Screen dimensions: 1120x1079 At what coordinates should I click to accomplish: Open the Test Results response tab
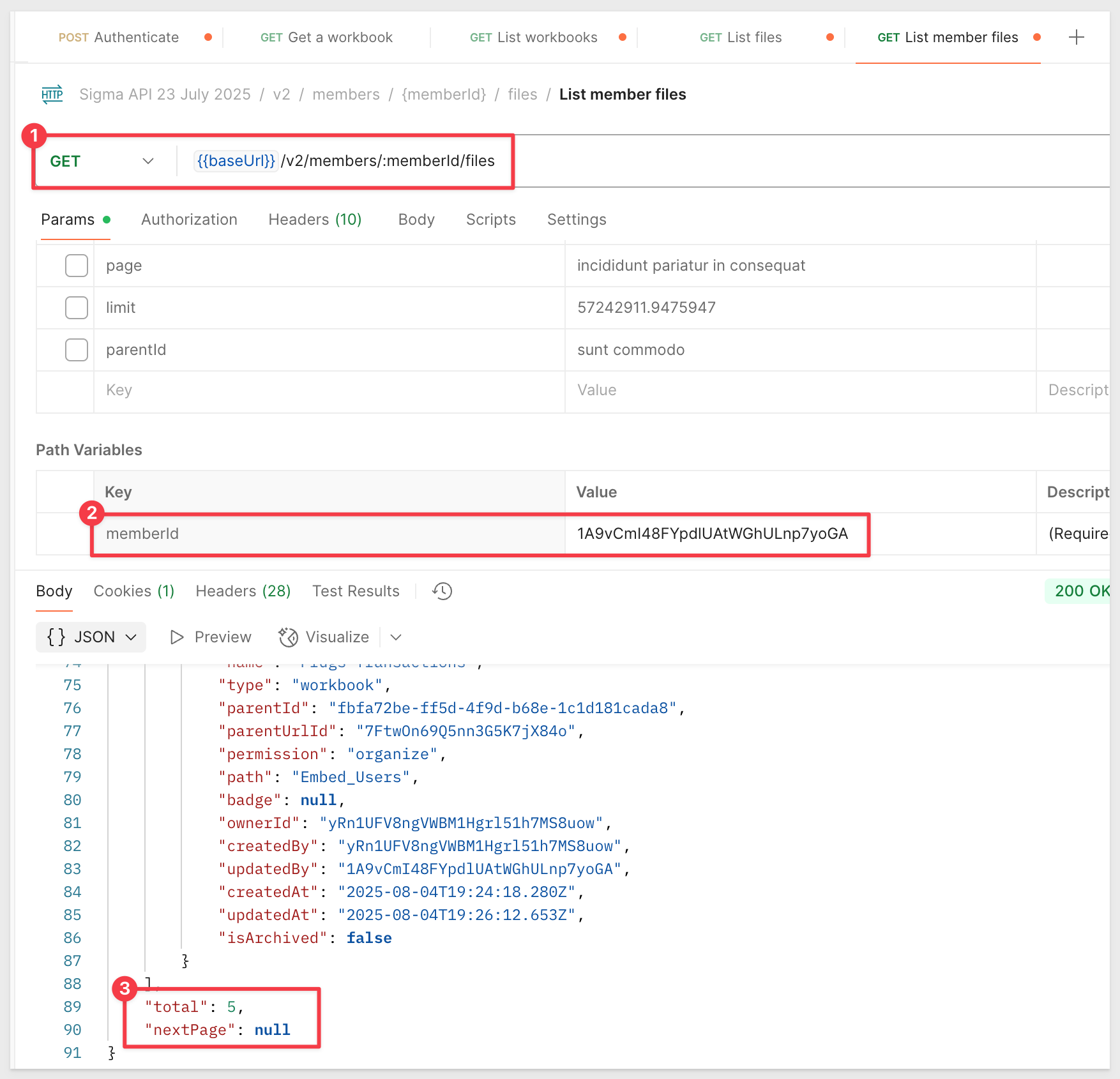[356, 591]
